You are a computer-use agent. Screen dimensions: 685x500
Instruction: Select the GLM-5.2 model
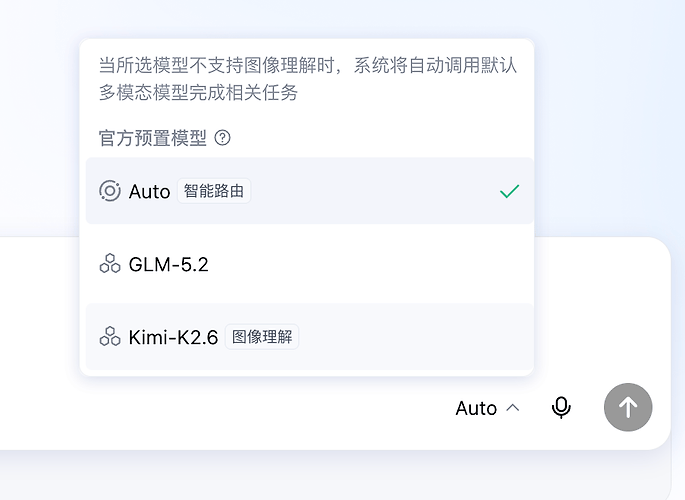click(x=310, y=264)
